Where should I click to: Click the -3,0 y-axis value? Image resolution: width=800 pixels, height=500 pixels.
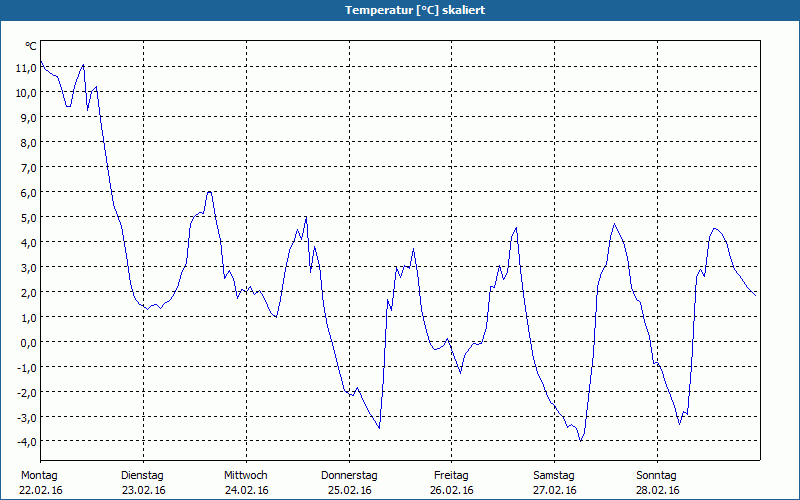(27, 417)
